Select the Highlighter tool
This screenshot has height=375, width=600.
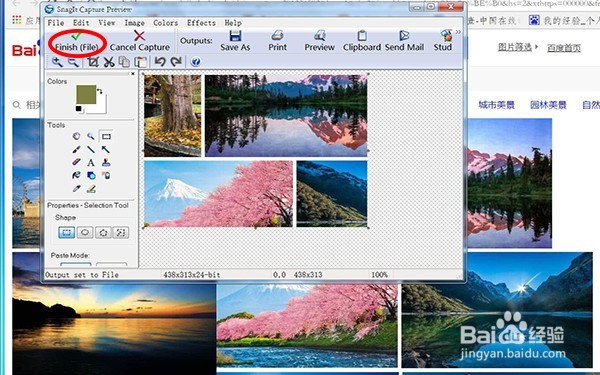coord(91,188)
